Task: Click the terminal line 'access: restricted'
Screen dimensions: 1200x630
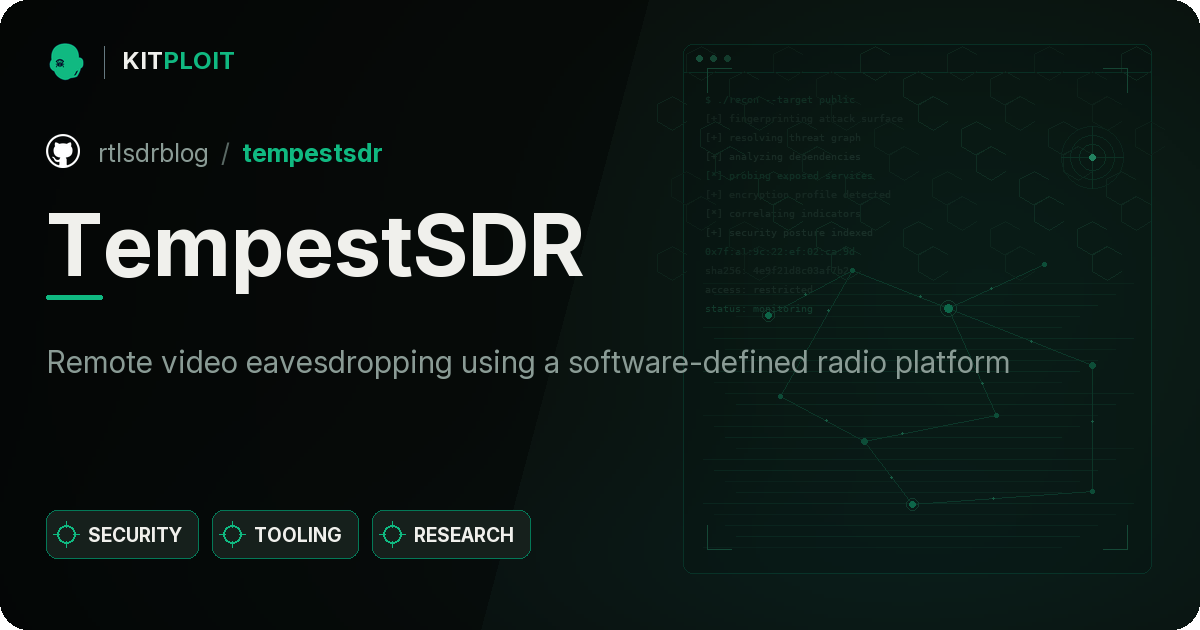Action: (x=759, y=290)
